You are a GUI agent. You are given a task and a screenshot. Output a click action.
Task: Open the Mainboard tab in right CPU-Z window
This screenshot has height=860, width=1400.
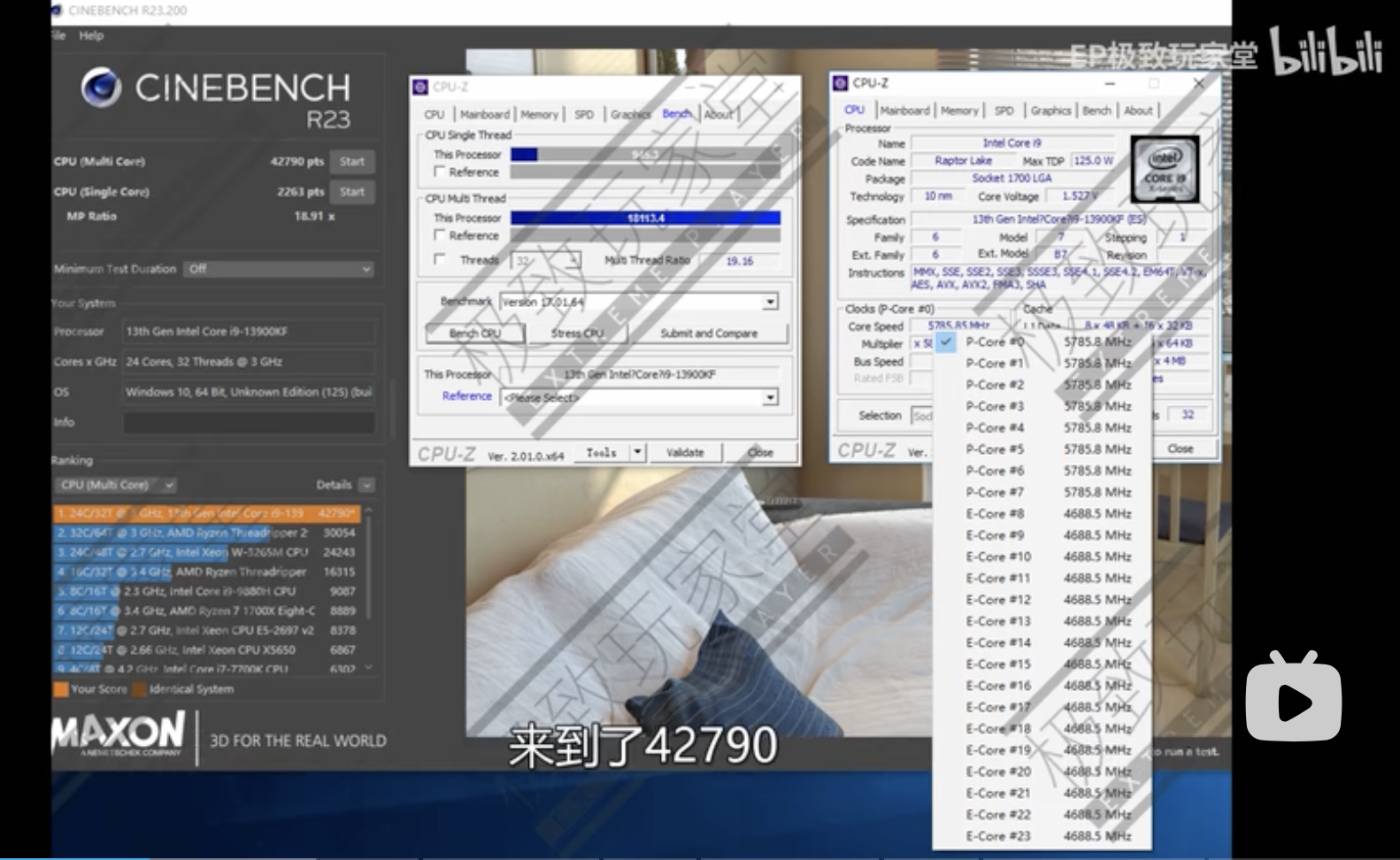click(x=905, y=111)
